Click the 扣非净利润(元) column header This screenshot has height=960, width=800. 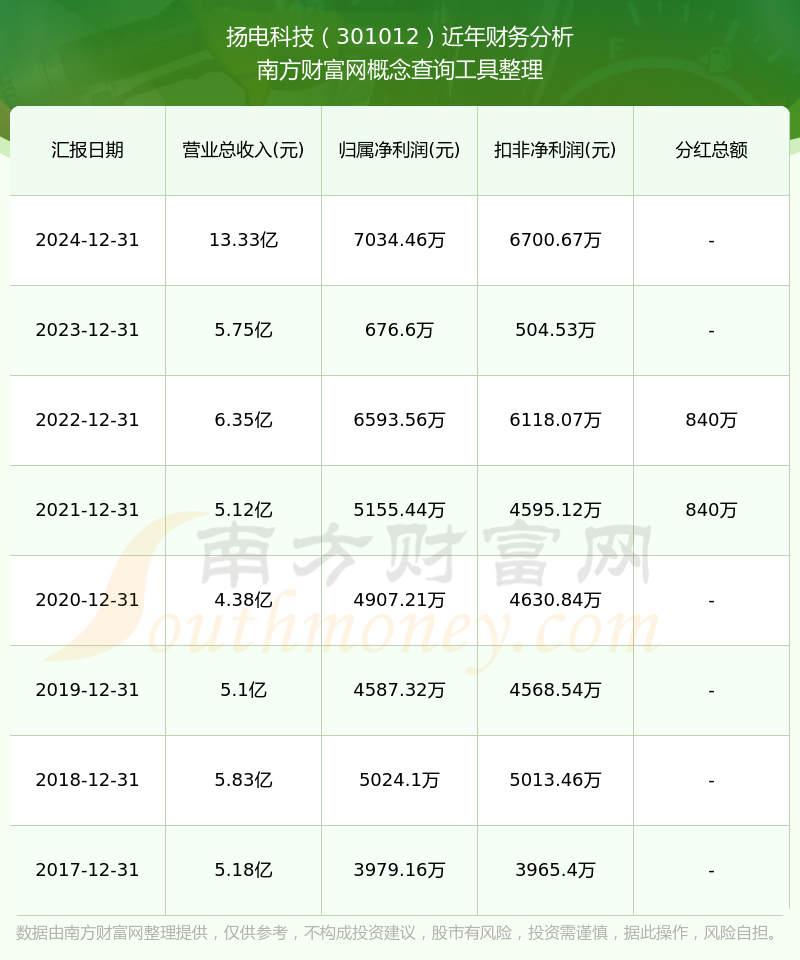(x=555, y=150)
